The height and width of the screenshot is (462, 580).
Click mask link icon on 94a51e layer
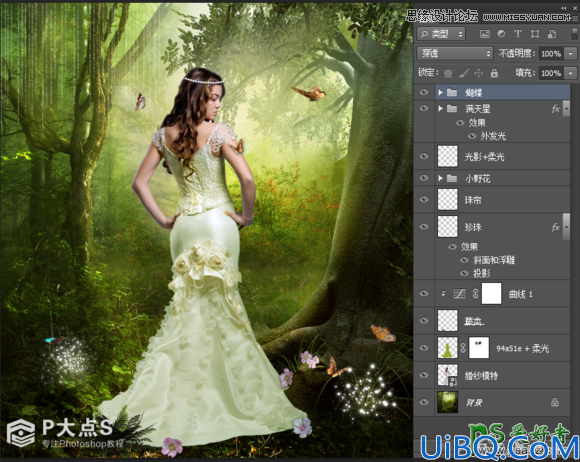(463, 348)
